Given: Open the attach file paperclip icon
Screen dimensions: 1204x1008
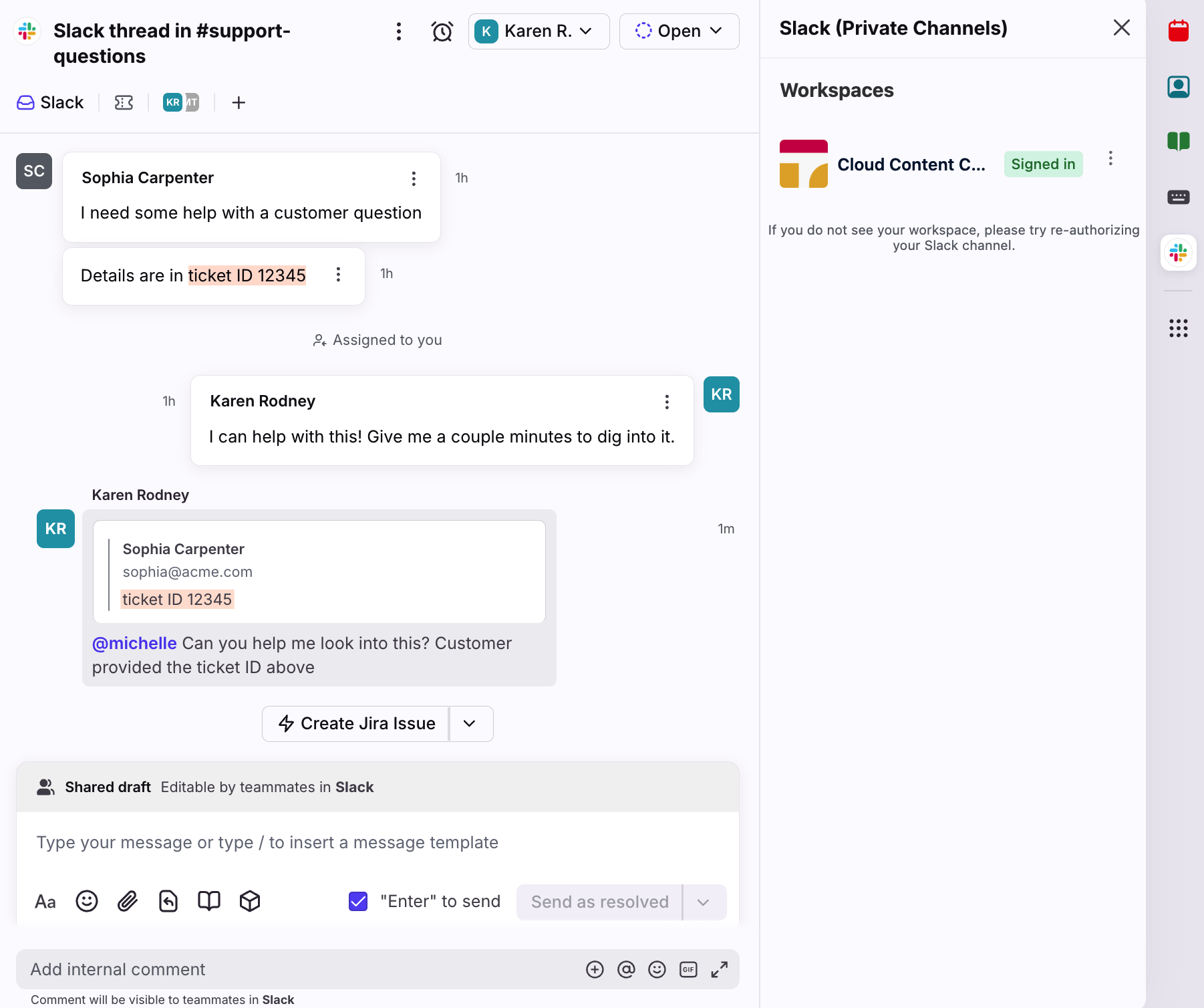Looking at the screenshot, I should click(x=127, y=901).
